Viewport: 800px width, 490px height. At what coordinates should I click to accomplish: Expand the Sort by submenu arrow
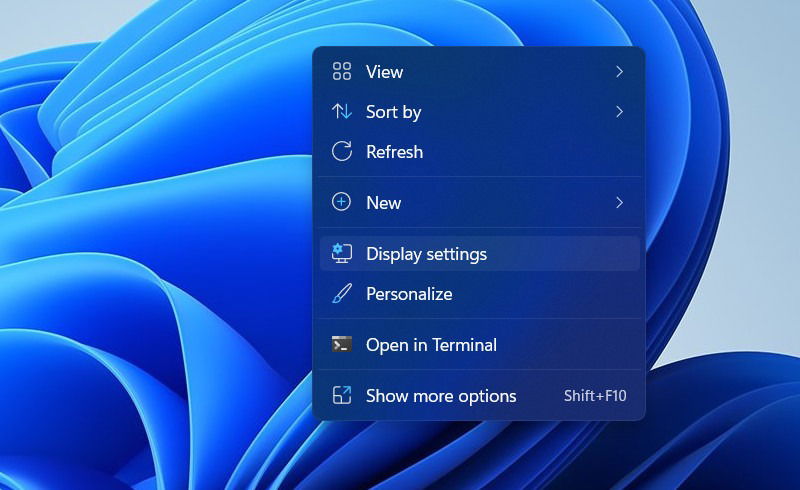[x=619, y=111]
